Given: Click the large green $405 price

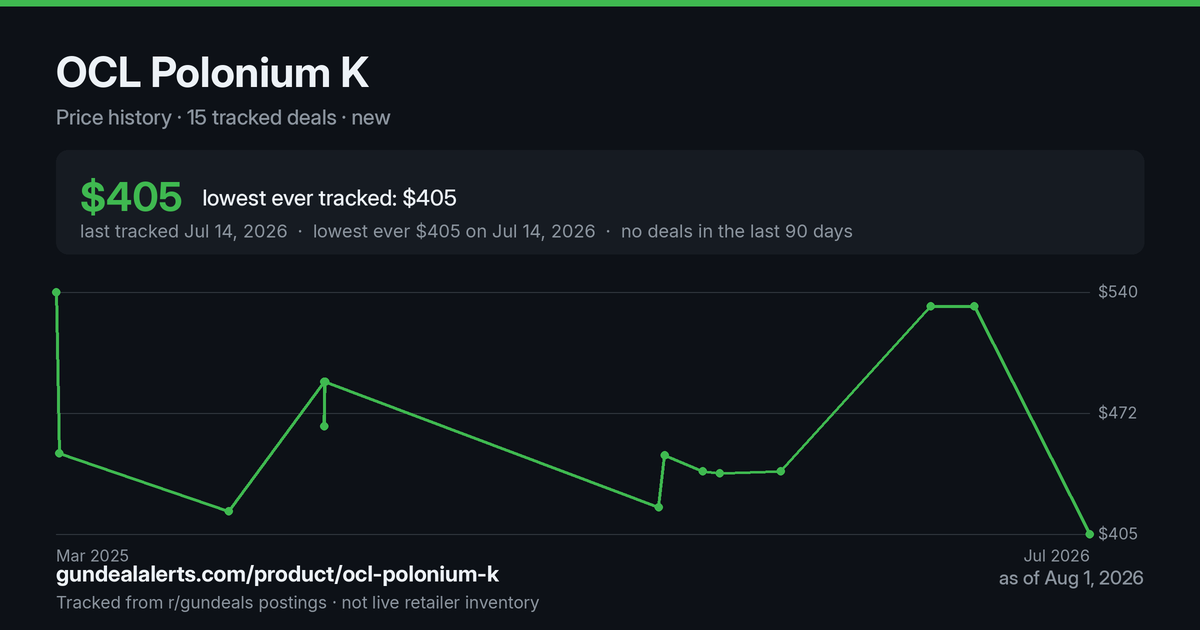Looking at the screenshot, I should point(131,198).
